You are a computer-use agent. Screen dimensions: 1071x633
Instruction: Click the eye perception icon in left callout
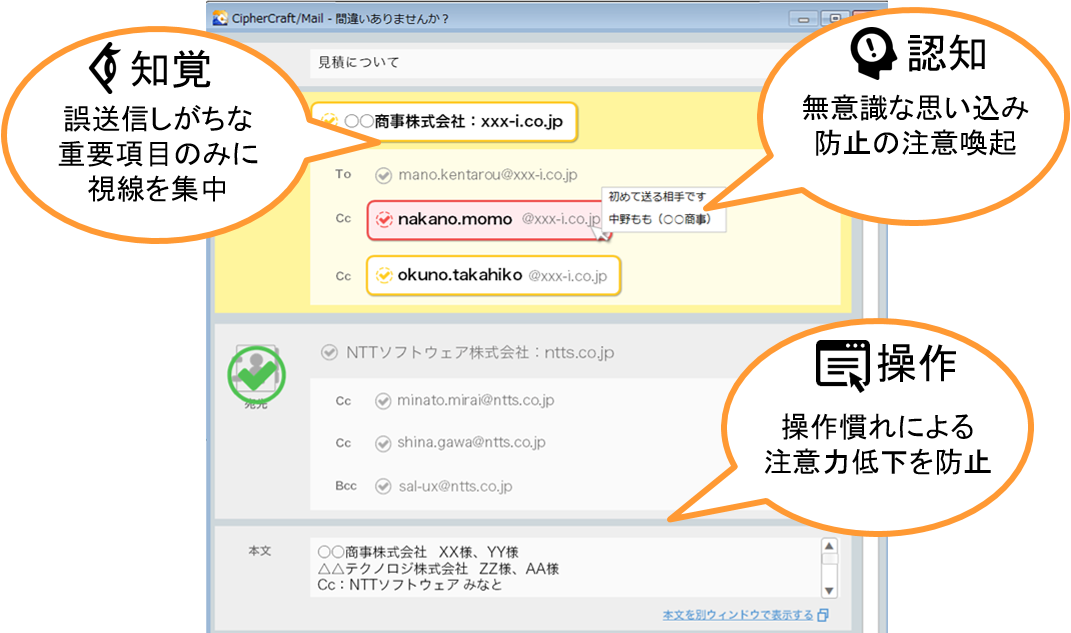[x=102, y=68]
